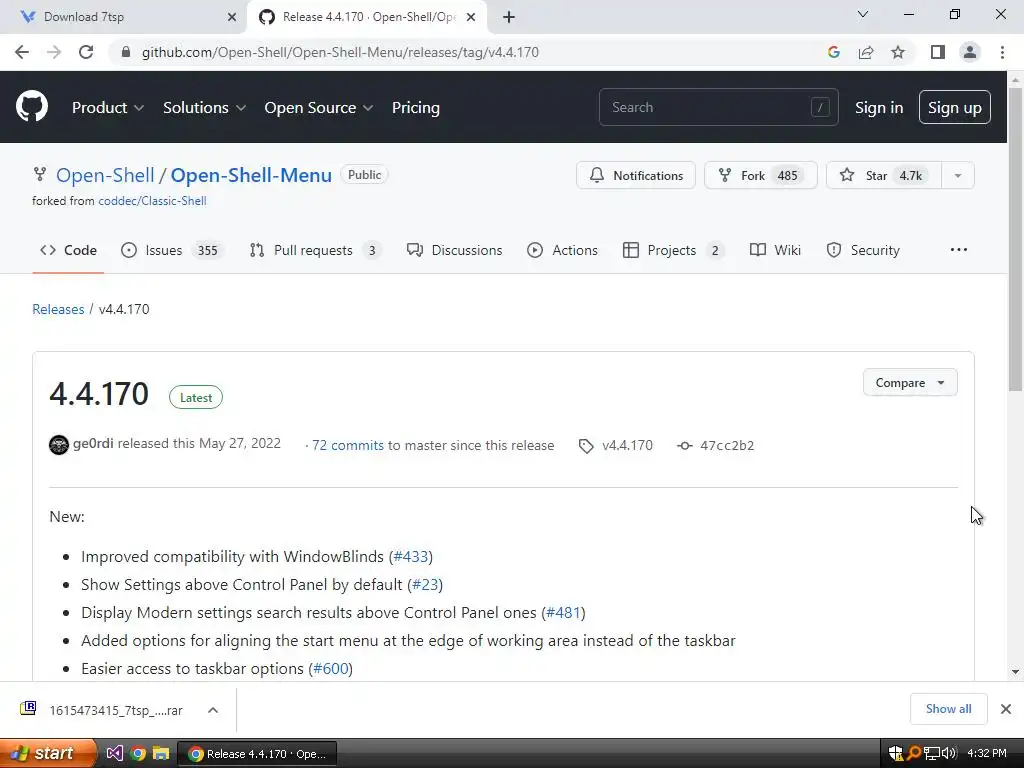Star the repository
1024x768 pixels.
coord(884,176)
